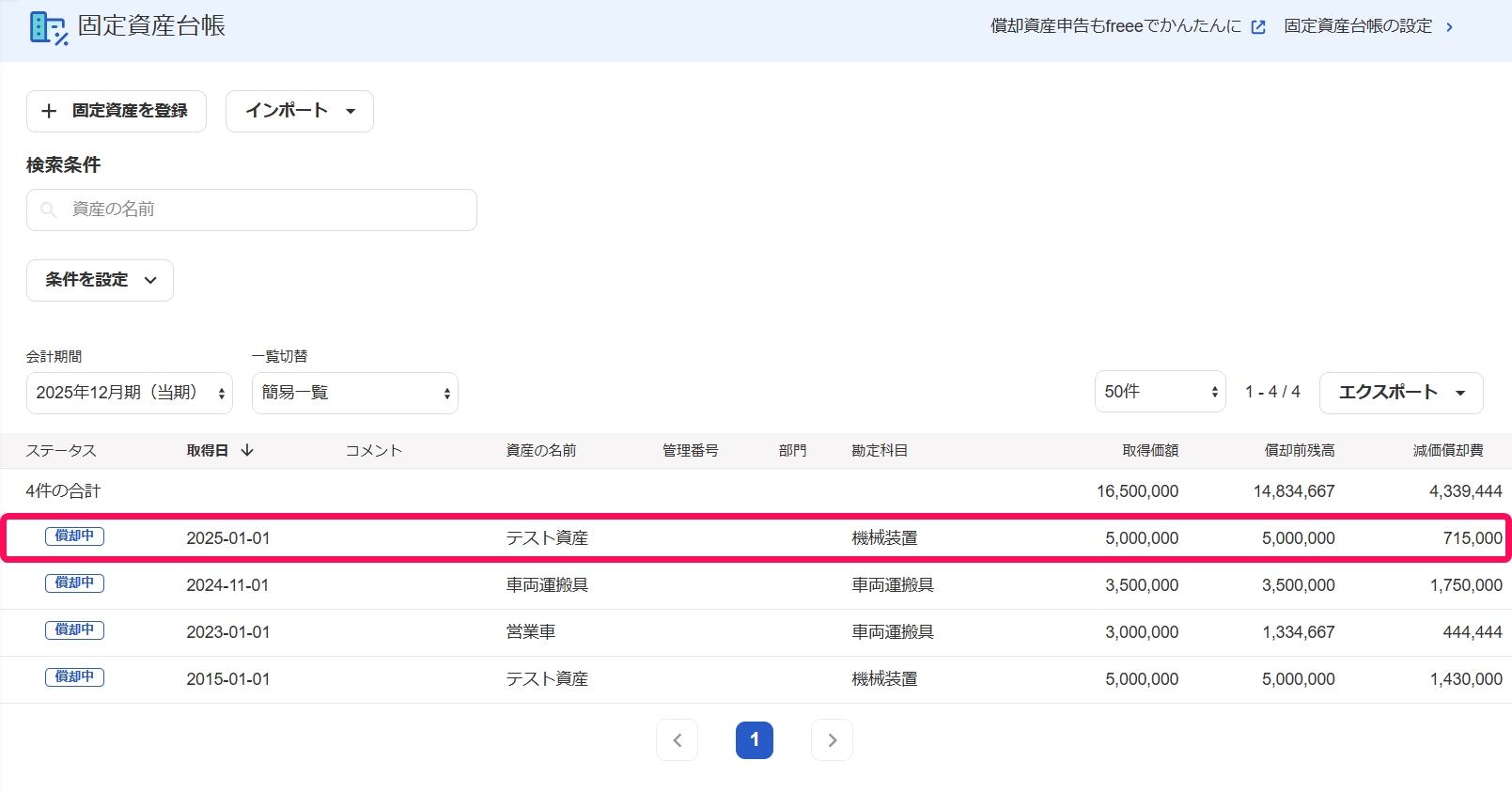Screen dimensions: 1512x792
Task: Open the 会計期間 2025年12月期 selector
Action: click(130, 393)
